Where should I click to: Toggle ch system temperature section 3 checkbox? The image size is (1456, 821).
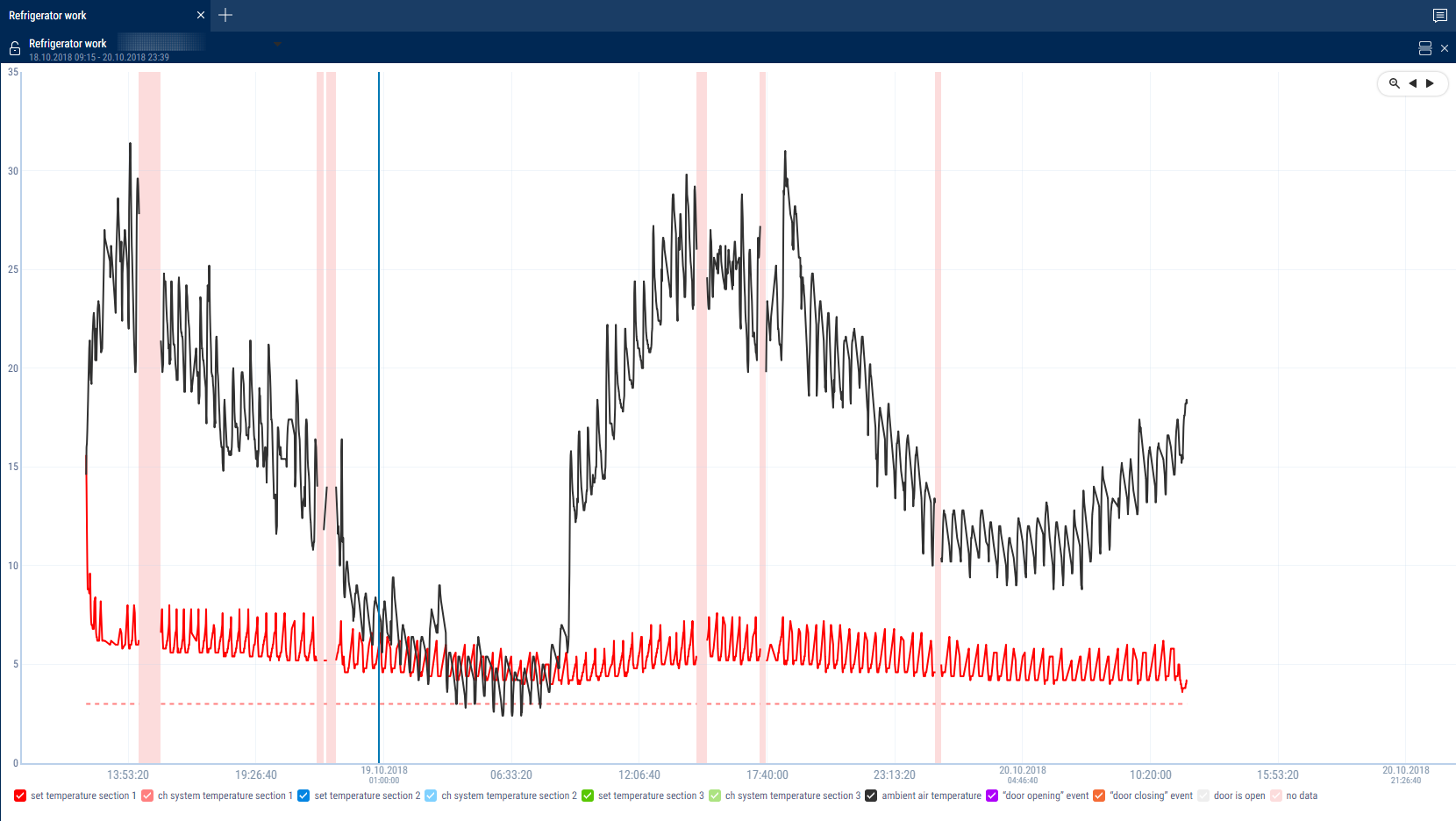(x=715, y=796)
